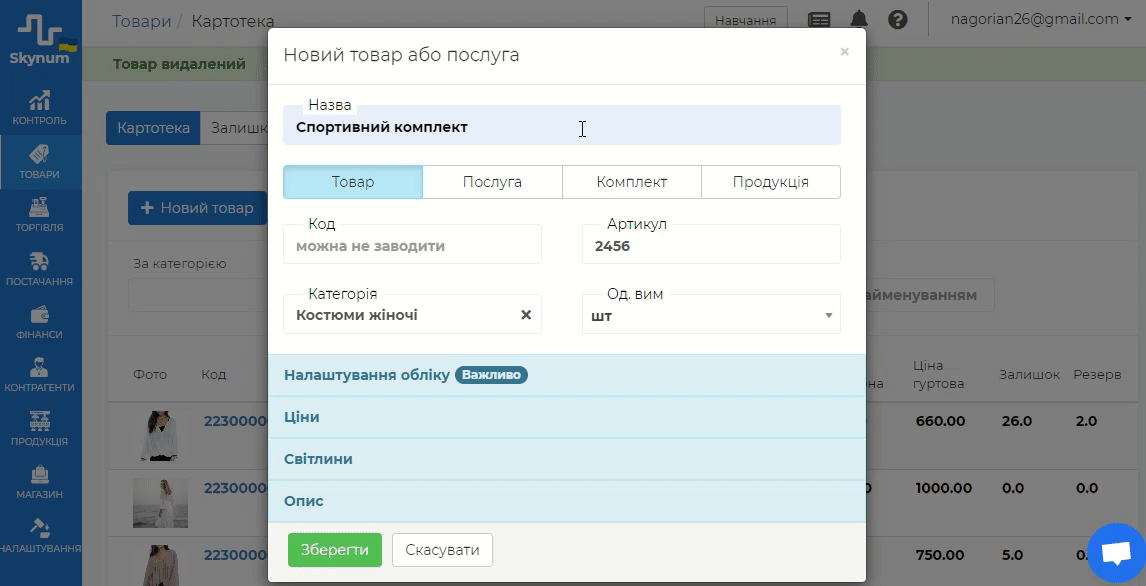
Task: Choose the Продукція type option
Action: click(x=770, y=182)
